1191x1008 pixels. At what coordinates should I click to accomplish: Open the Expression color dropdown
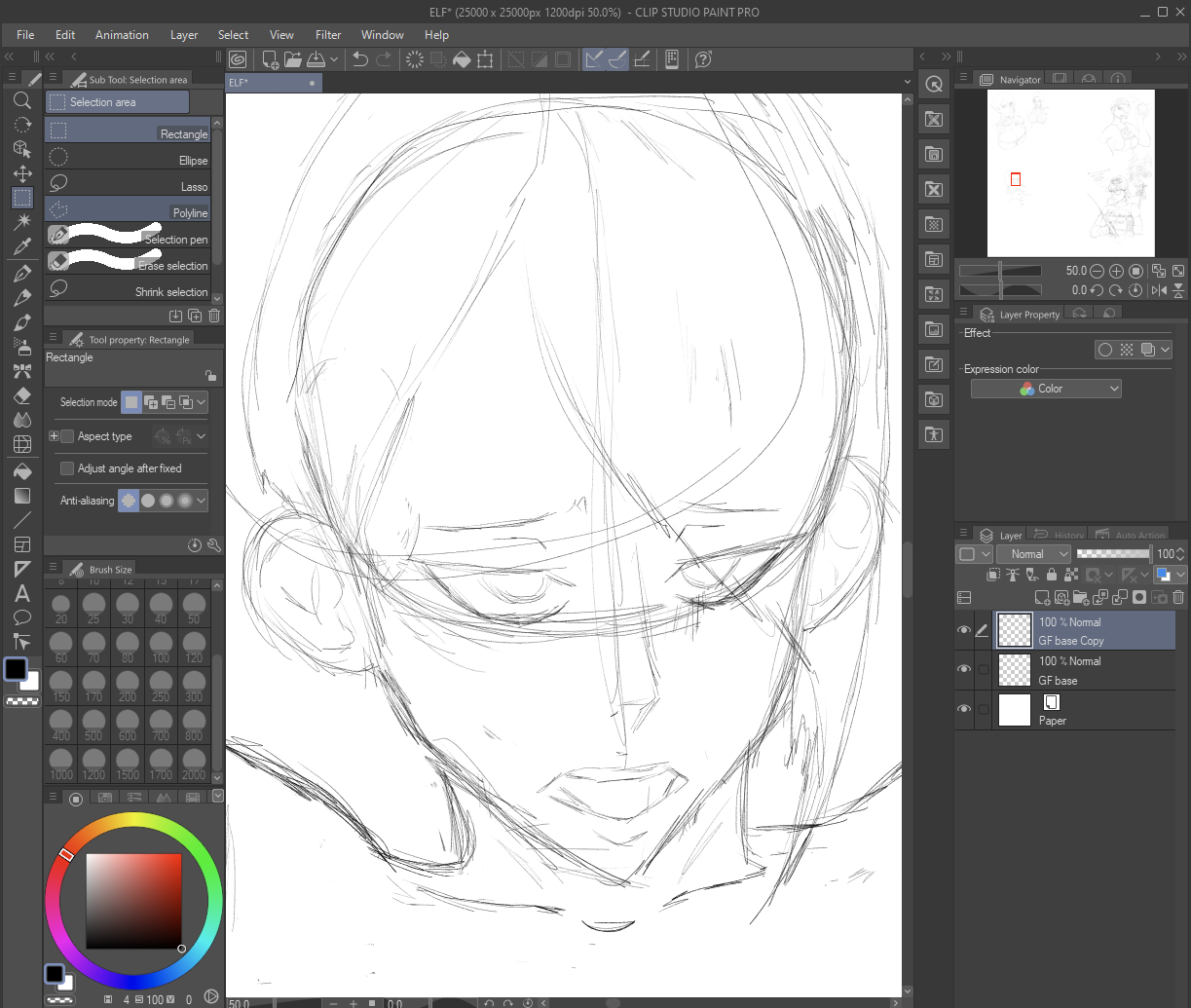(x=1046, y=389)
